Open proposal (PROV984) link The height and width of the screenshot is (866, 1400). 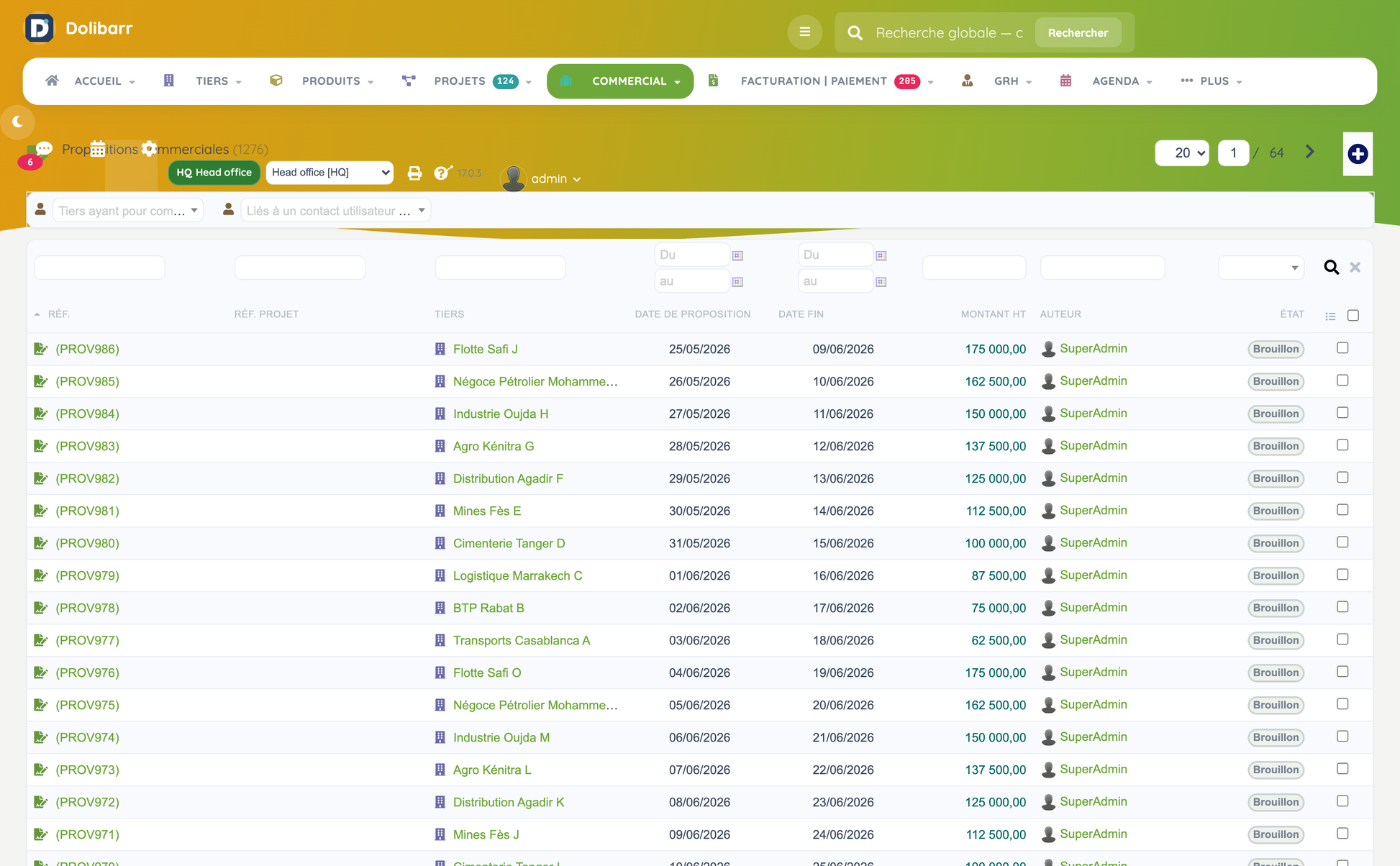[x=87, y=414]
